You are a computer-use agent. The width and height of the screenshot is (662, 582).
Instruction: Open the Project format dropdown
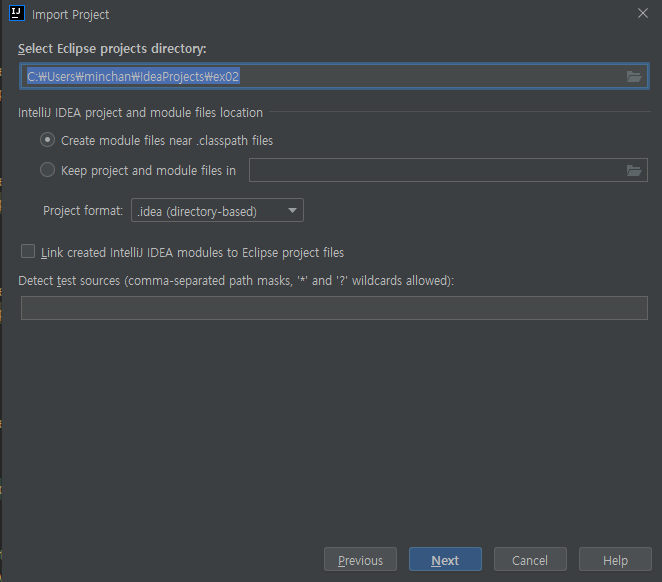pyautogui.click(x=217, y=210)
